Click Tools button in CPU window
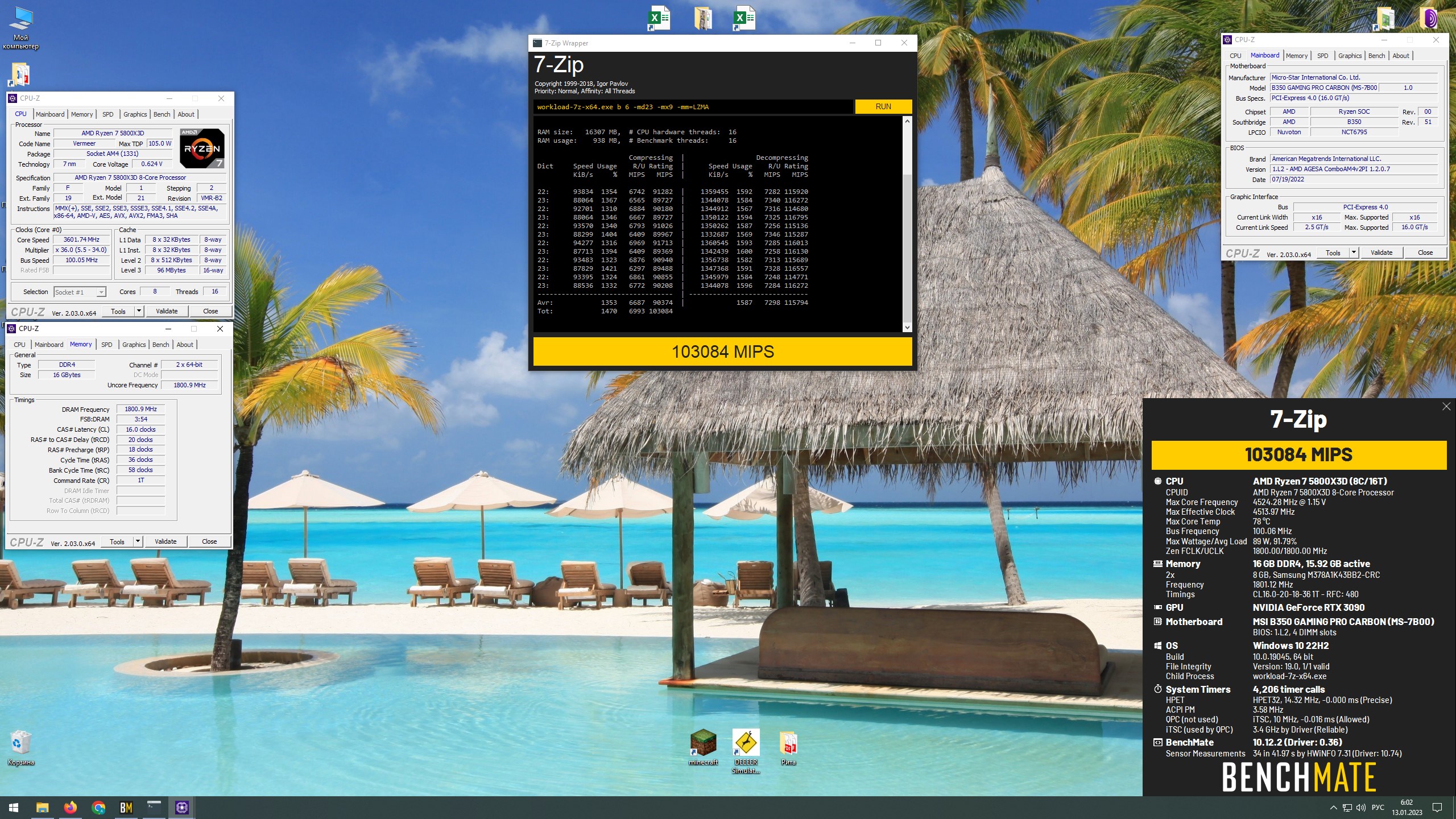This screenshot has height=819, width=1456. (118, 311)
